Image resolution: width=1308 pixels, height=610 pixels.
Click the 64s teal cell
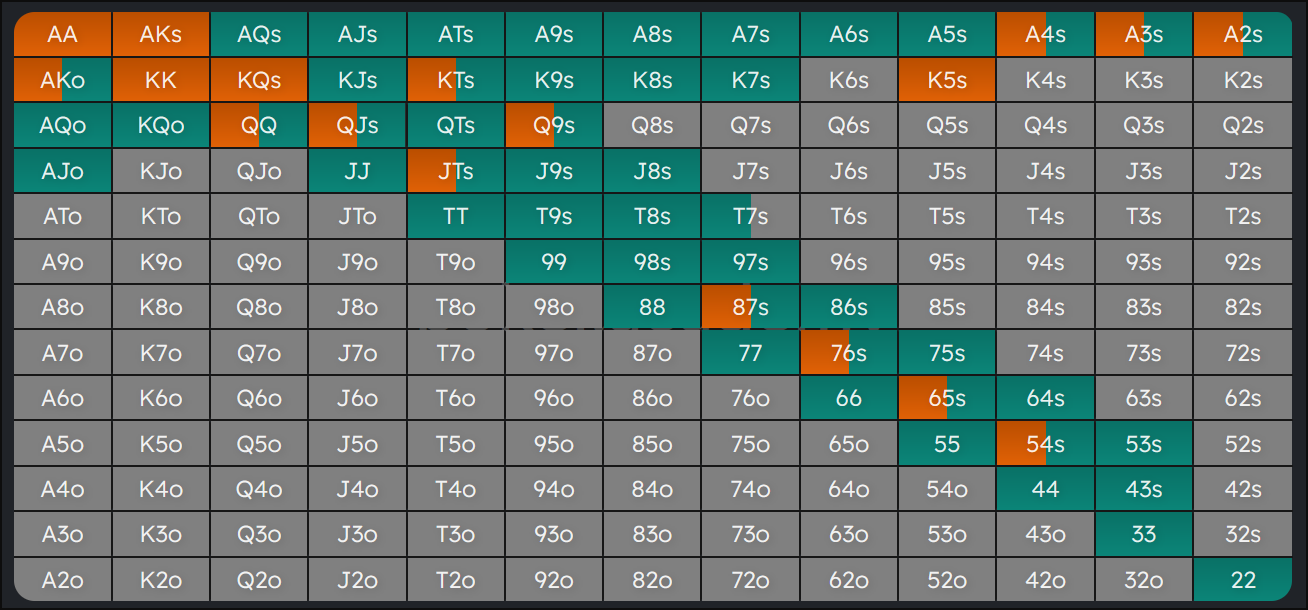point(1045,398)
